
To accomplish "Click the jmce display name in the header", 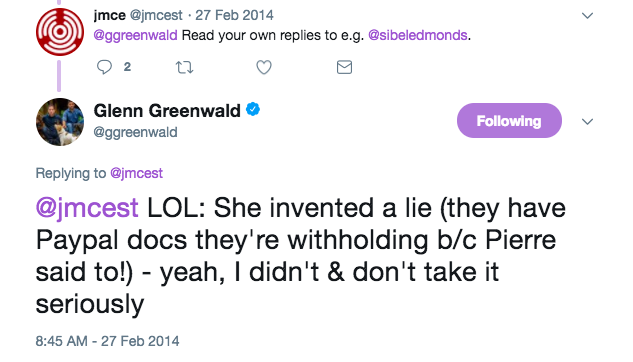I will [109, 15].
